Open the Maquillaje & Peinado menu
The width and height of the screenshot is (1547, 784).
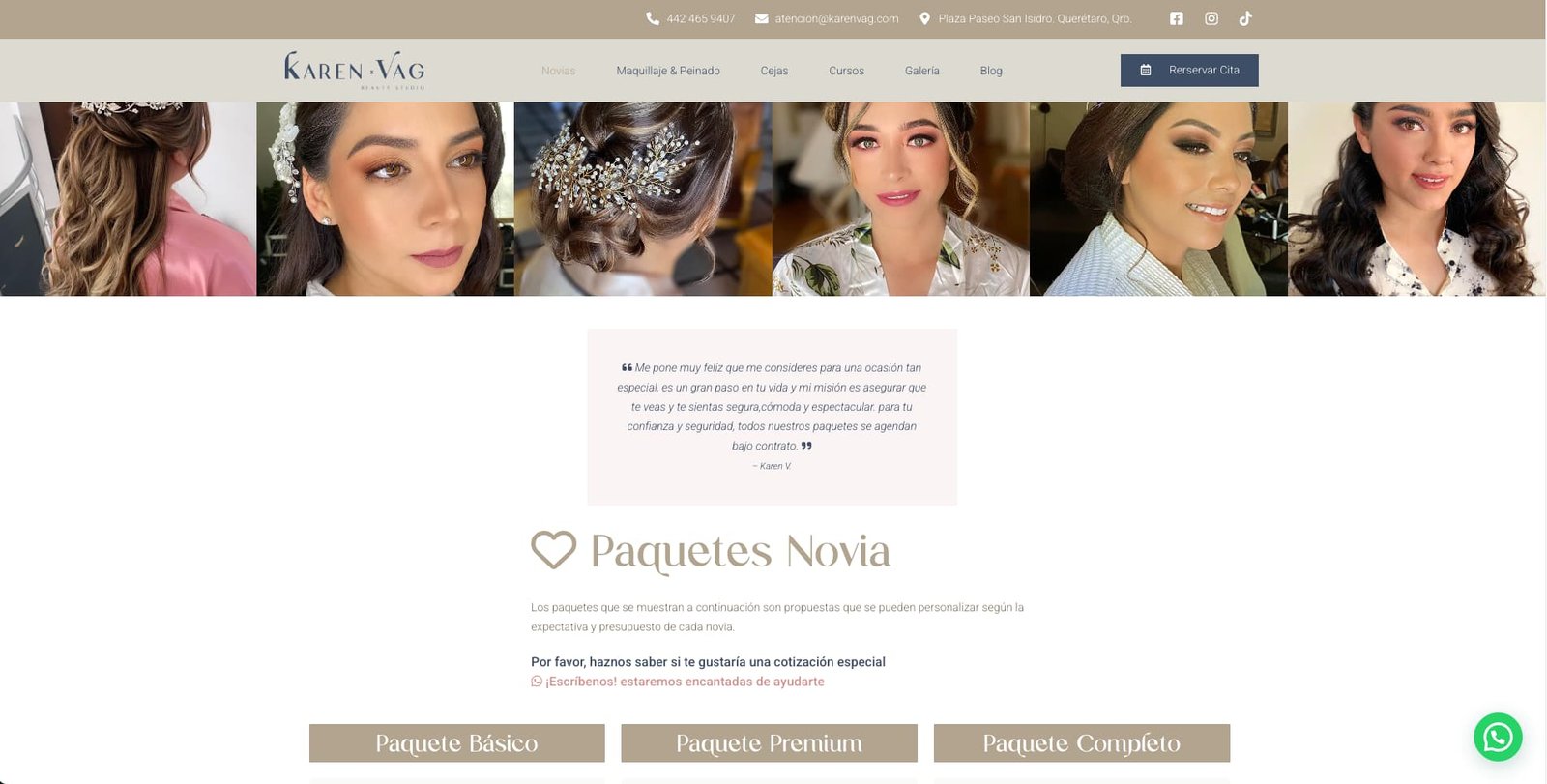coord(668,71)
